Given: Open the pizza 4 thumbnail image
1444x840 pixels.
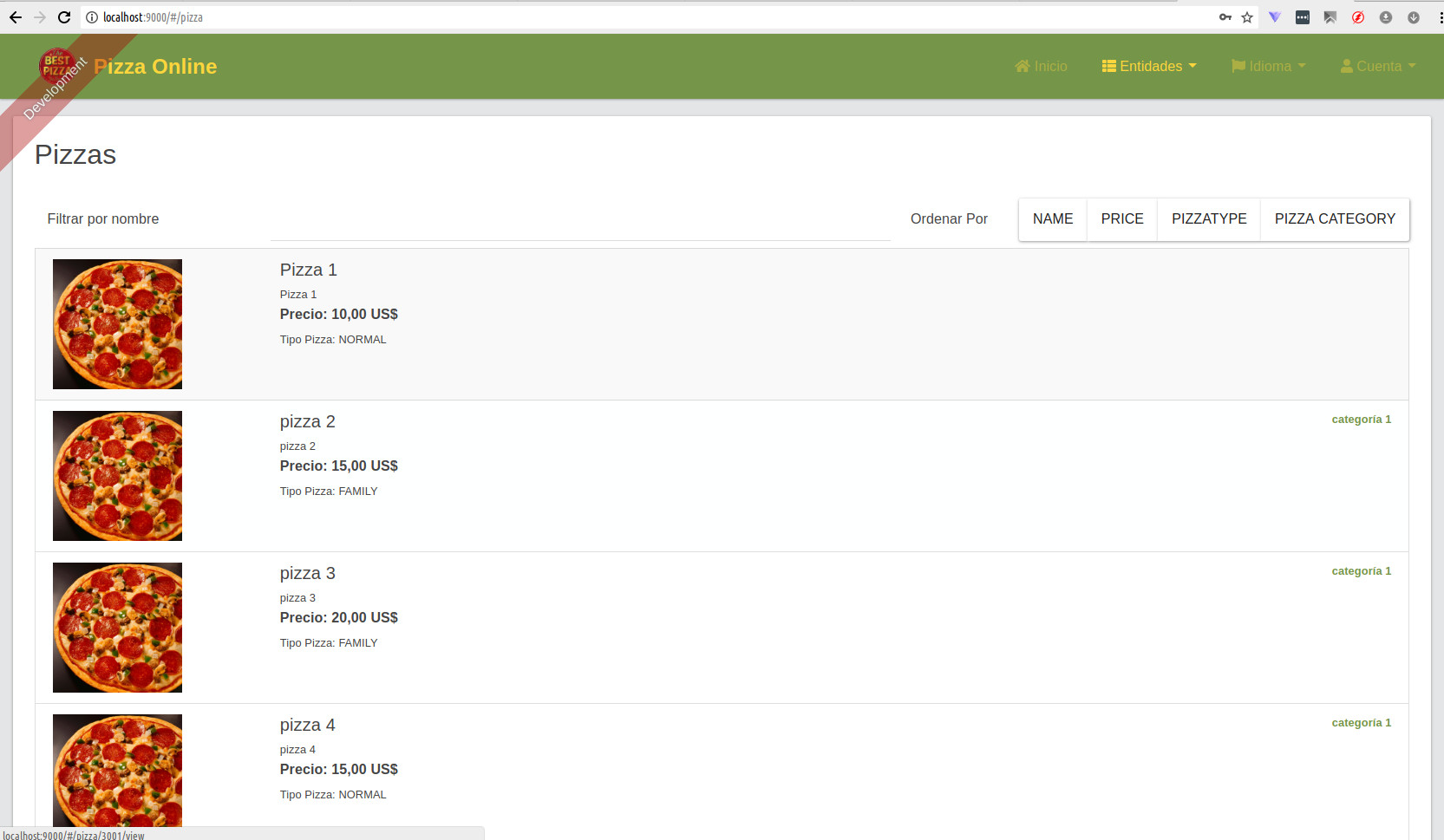Looking at the screenshot, I should coord(117,770).
